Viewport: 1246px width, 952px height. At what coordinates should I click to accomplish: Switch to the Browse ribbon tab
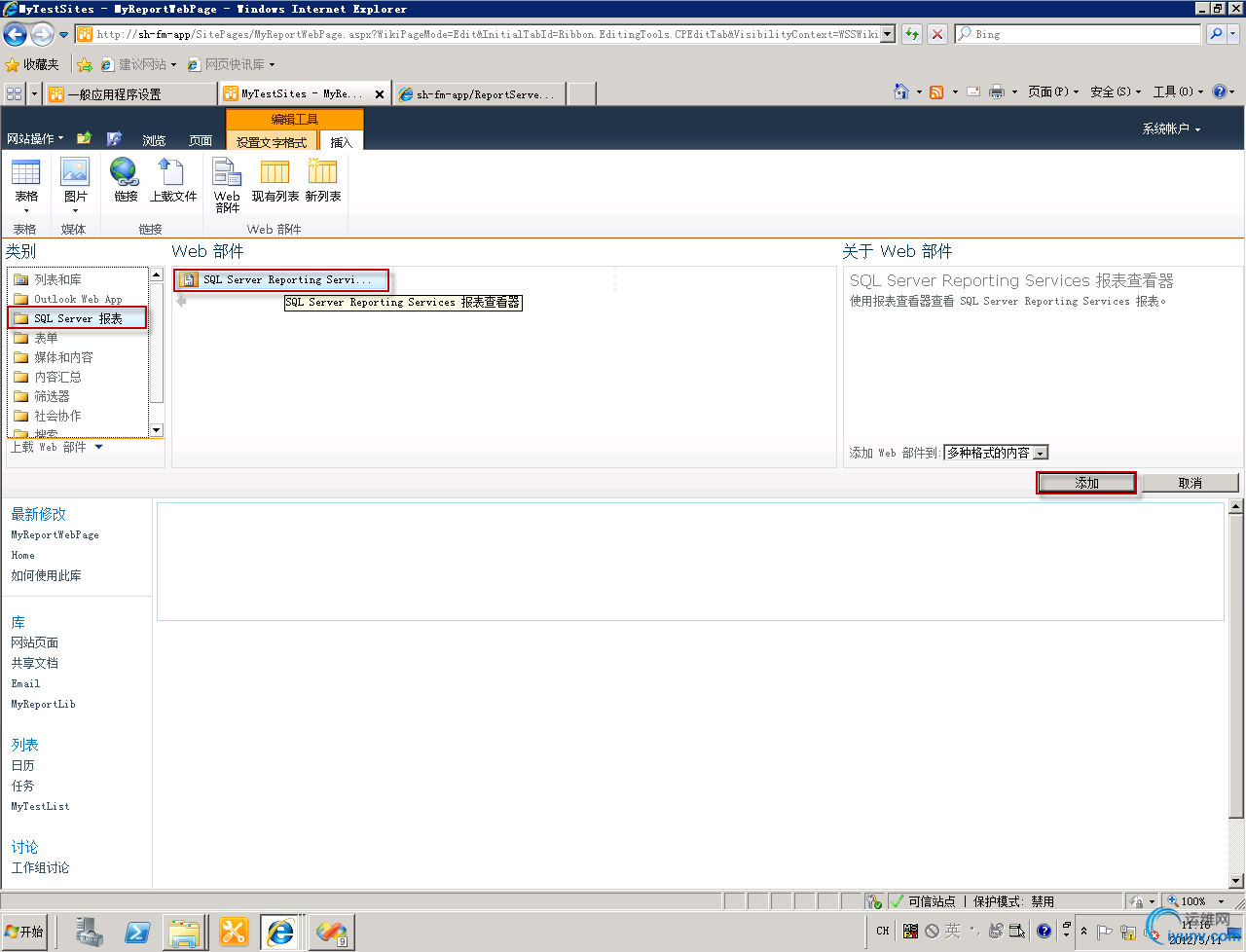(154, 140)
